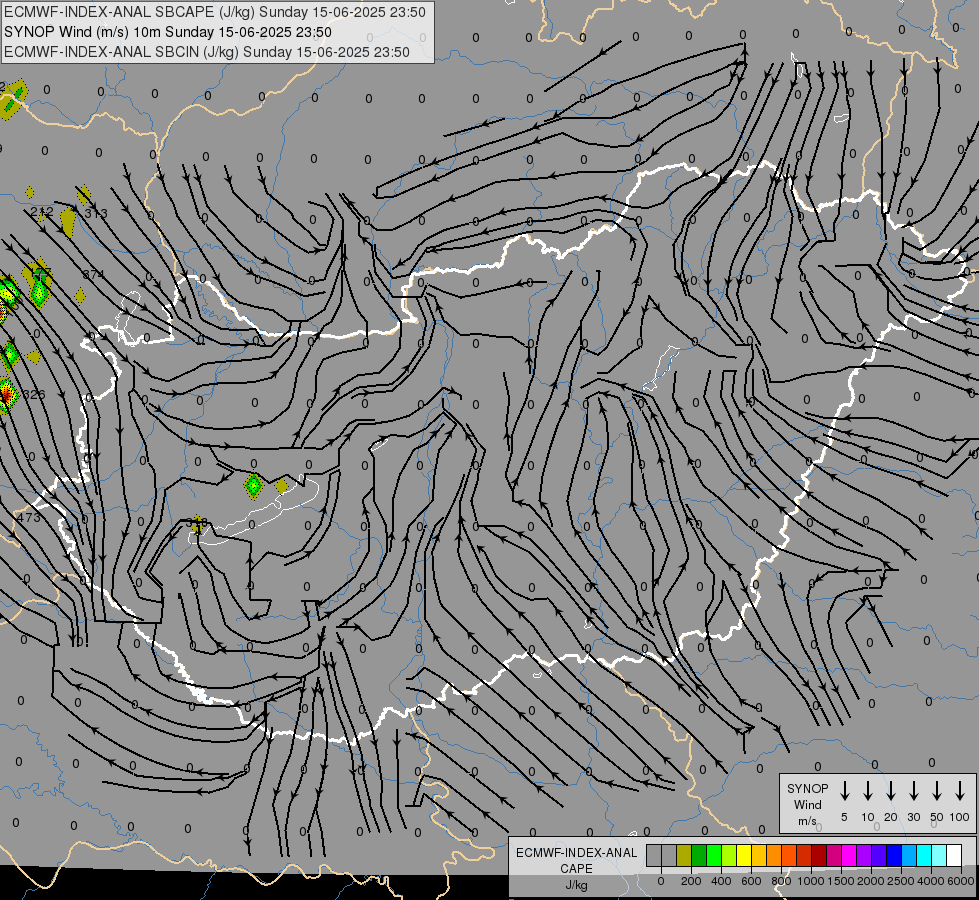Click the wind arrow above 30 m/s

tap(913, 791)
